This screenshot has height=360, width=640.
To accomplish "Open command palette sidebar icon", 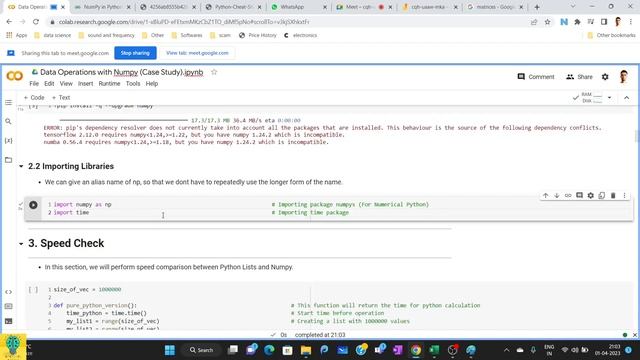I will tap(9, 306).
